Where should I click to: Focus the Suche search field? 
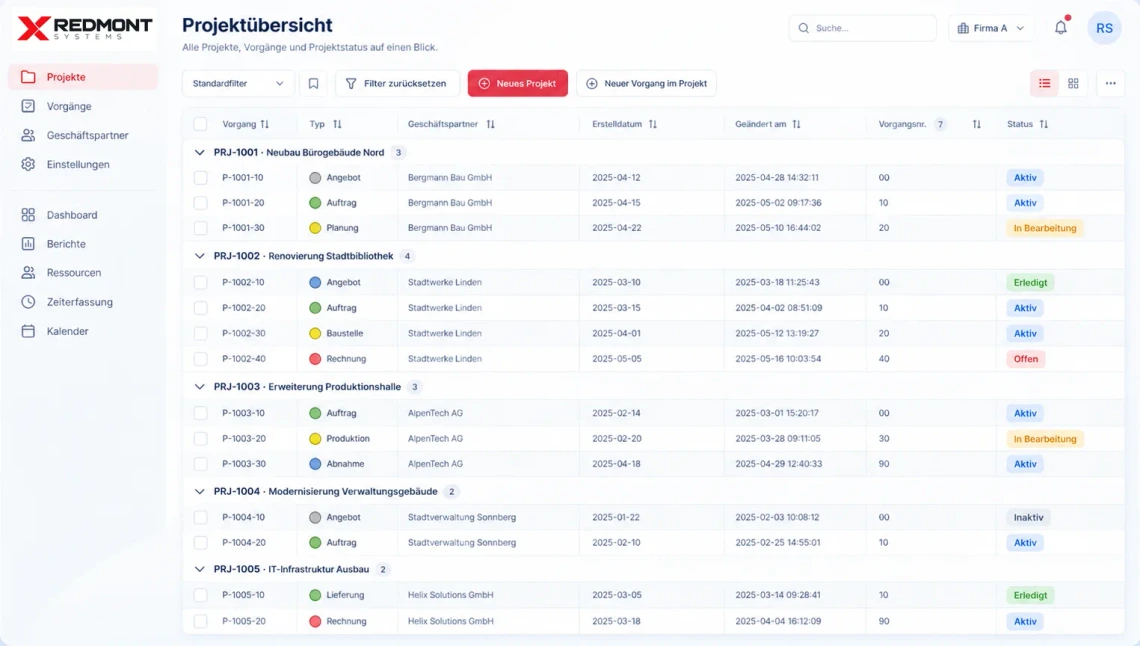862,28
